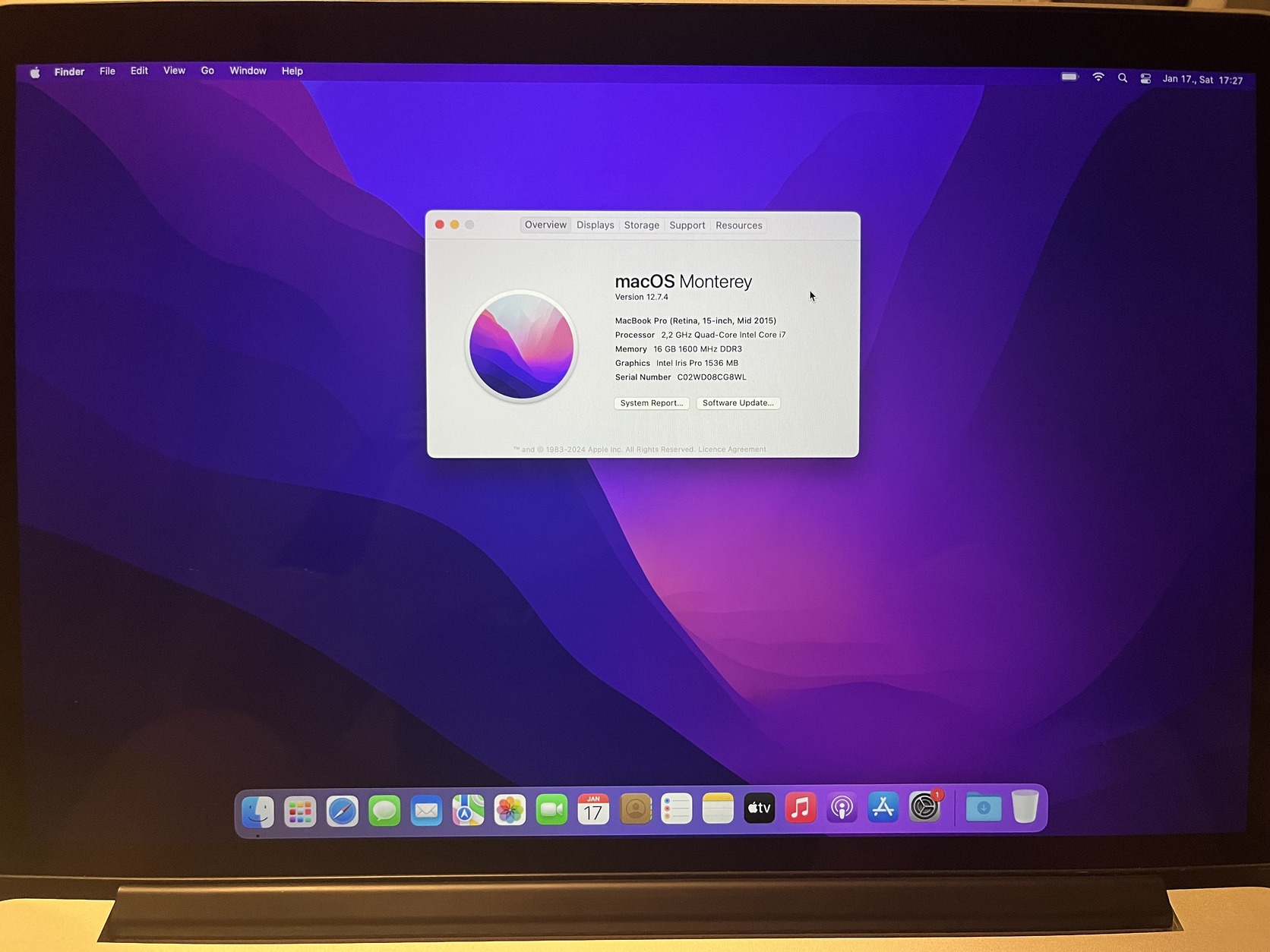Image resolution: width=1270 pixels, height=952 pixels.
Task: Open the Help menu
Action: coord(292,71)
